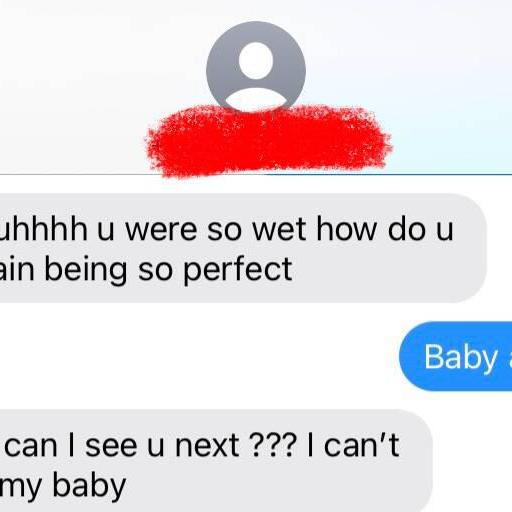Click the word "see" in bottom bubble
The height and width of the screenshot is (512, 512).
pos(111,446)
